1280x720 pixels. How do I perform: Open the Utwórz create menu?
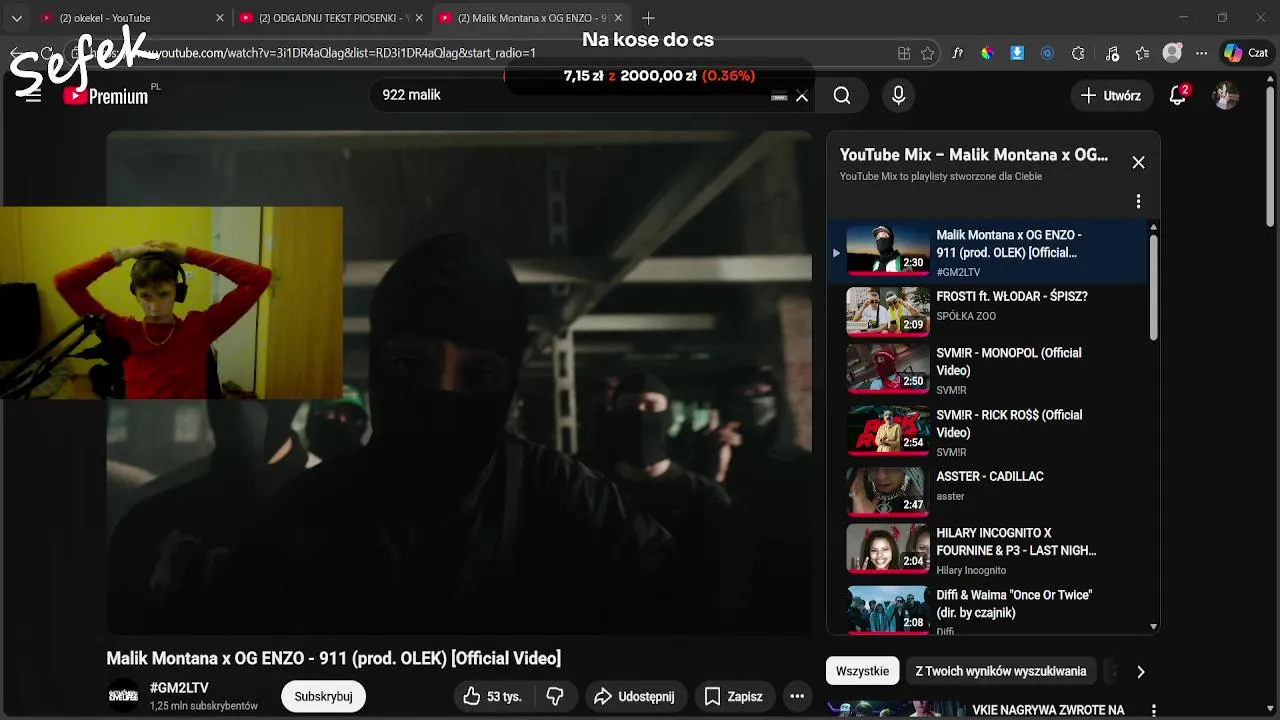coord(1111,96)
